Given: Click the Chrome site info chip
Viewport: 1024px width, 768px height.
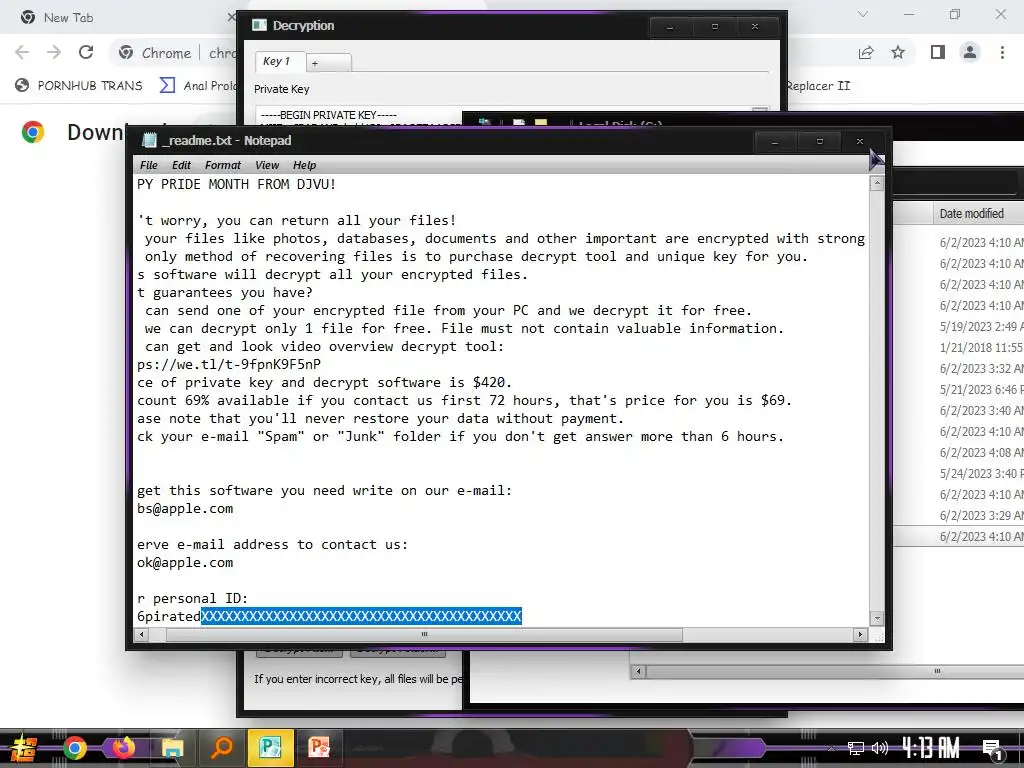Looking at the screenshot, I should [155, 53].
